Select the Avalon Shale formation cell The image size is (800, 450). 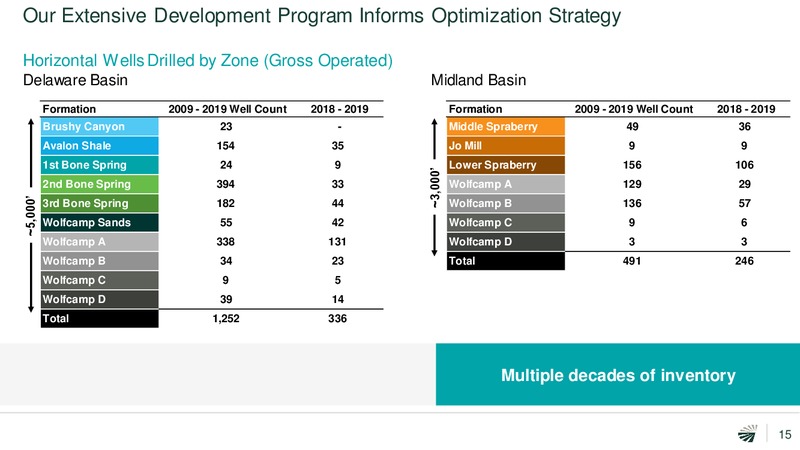pyautogui.click(x=99, y=146)
